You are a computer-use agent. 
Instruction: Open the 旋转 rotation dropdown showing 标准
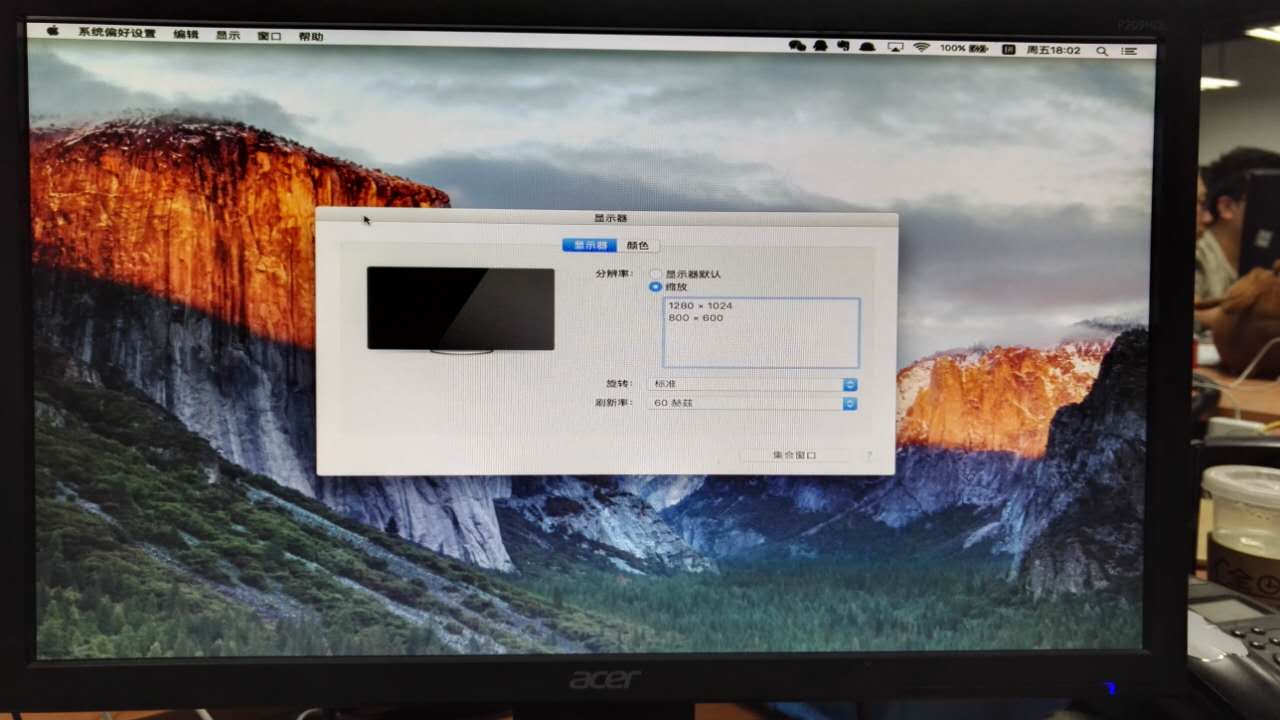[x=752, y=384]
